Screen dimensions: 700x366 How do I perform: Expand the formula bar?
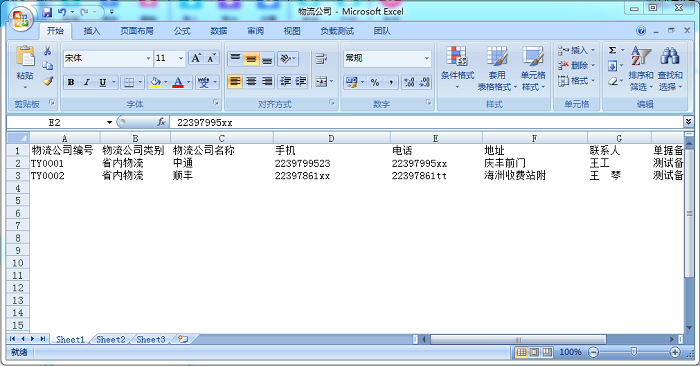click(x=688, y=121)
